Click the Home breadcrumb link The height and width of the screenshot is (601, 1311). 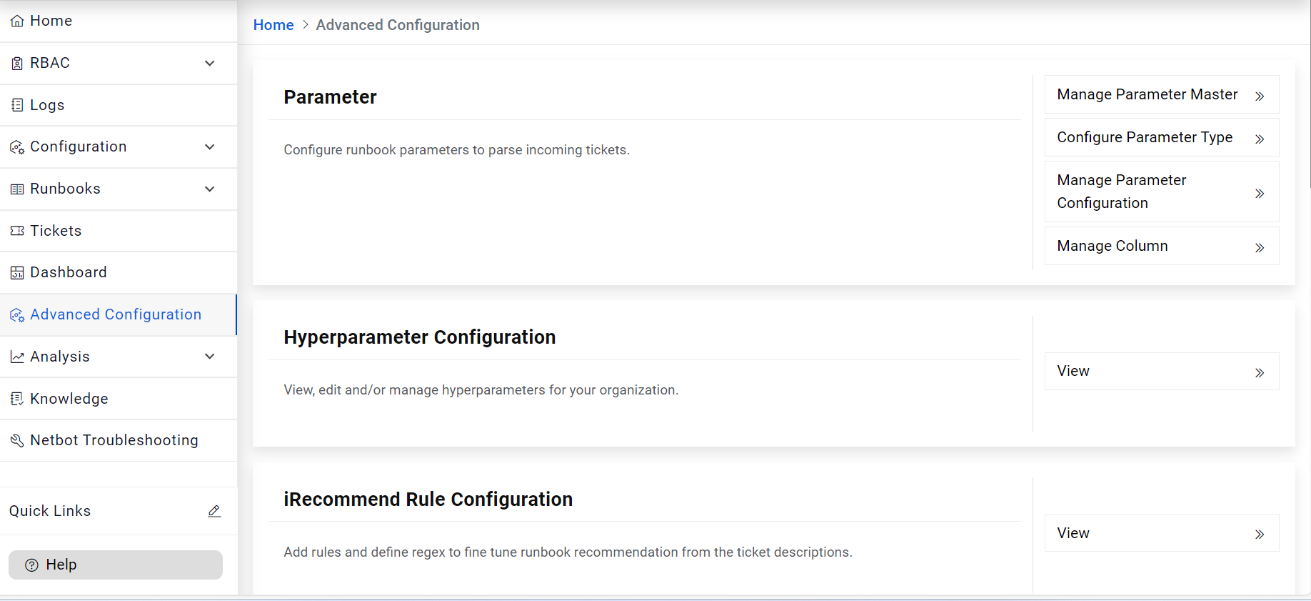tap(273, 25)
